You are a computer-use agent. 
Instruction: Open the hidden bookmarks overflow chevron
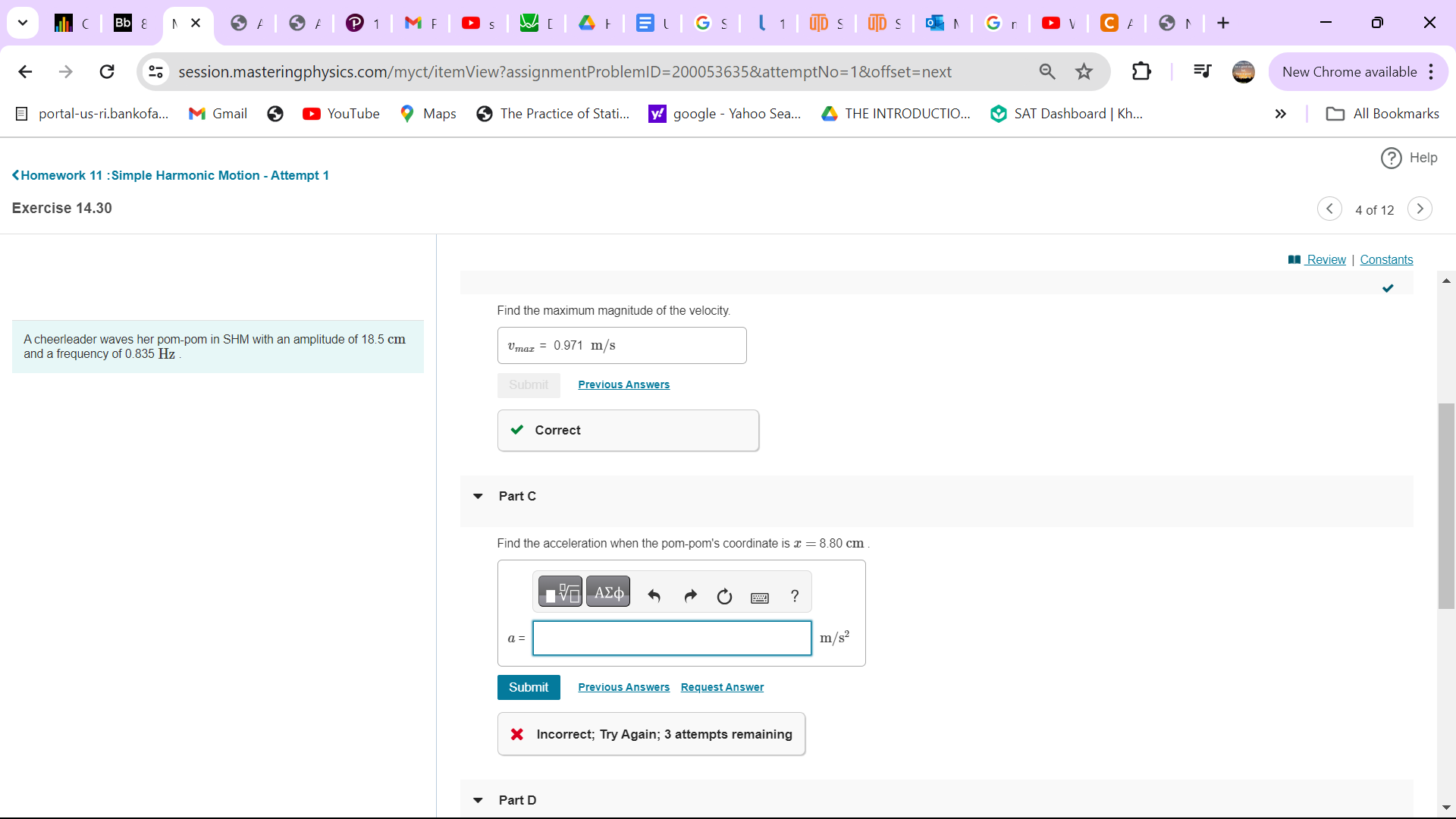[1280, 113]
